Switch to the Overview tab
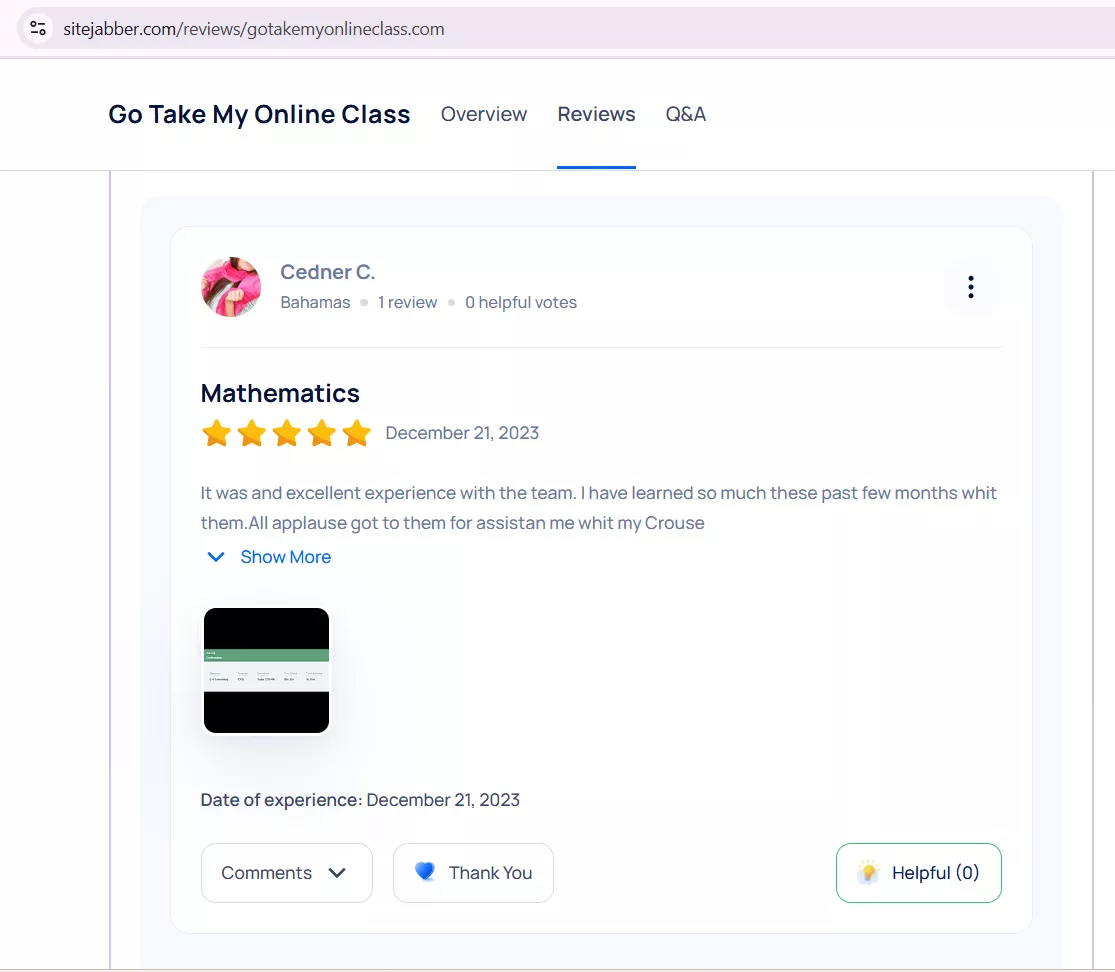 coord(483,114)
